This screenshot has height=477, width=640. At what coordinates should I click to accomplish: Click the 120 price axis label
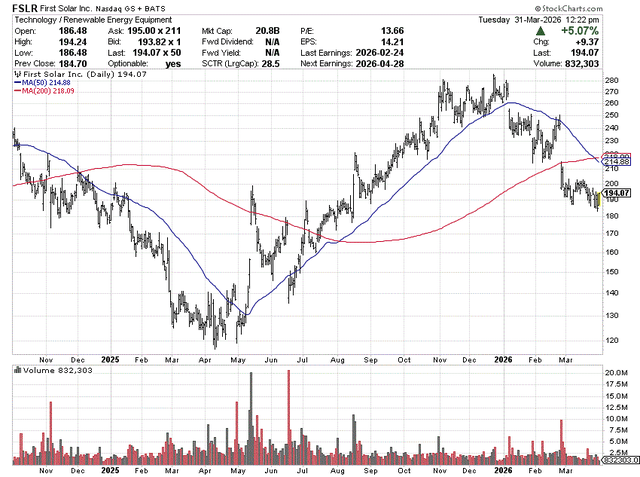[x=611, y=340]
